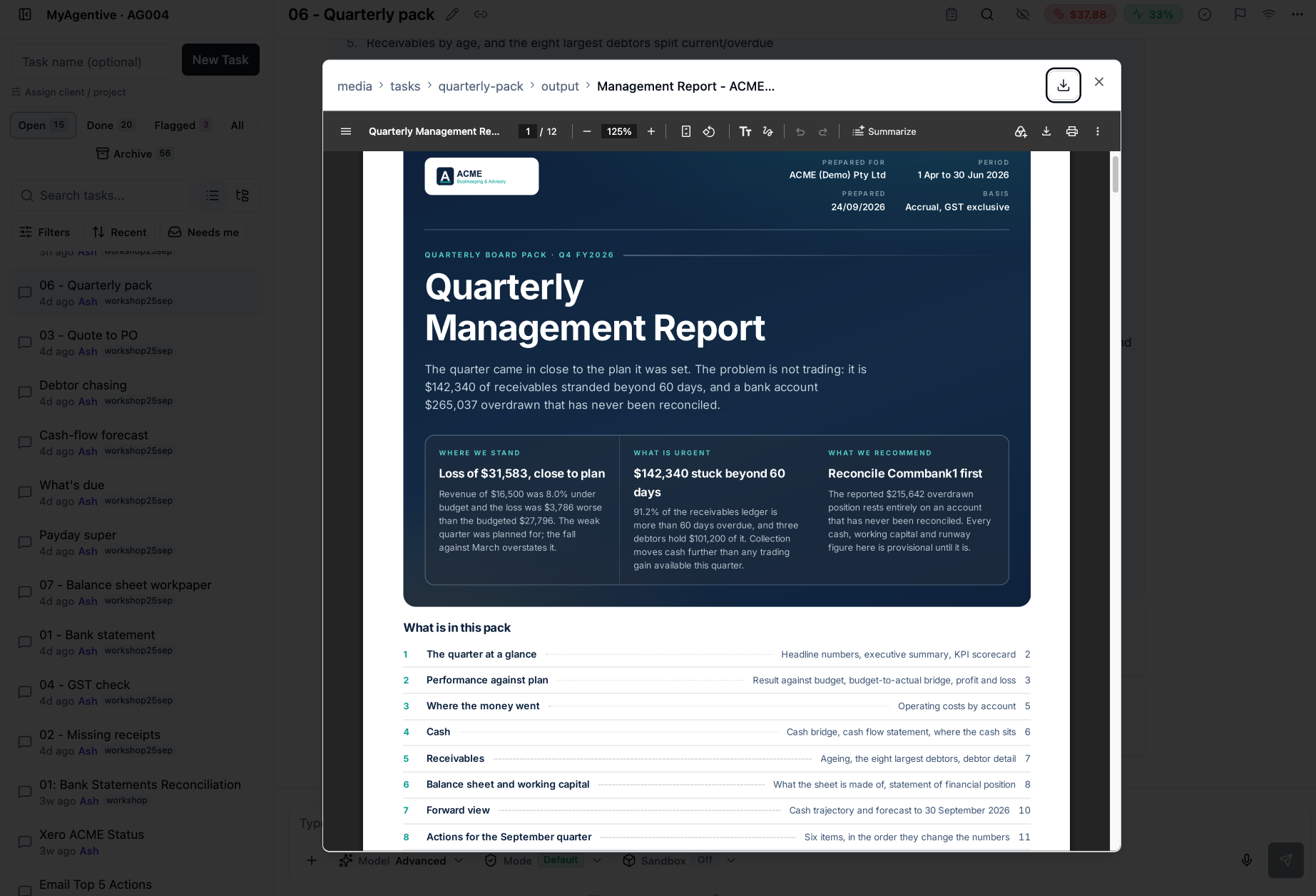Zoom out the PDF with minus
This screenshot has height=896, width=1316.
[587, 131]
